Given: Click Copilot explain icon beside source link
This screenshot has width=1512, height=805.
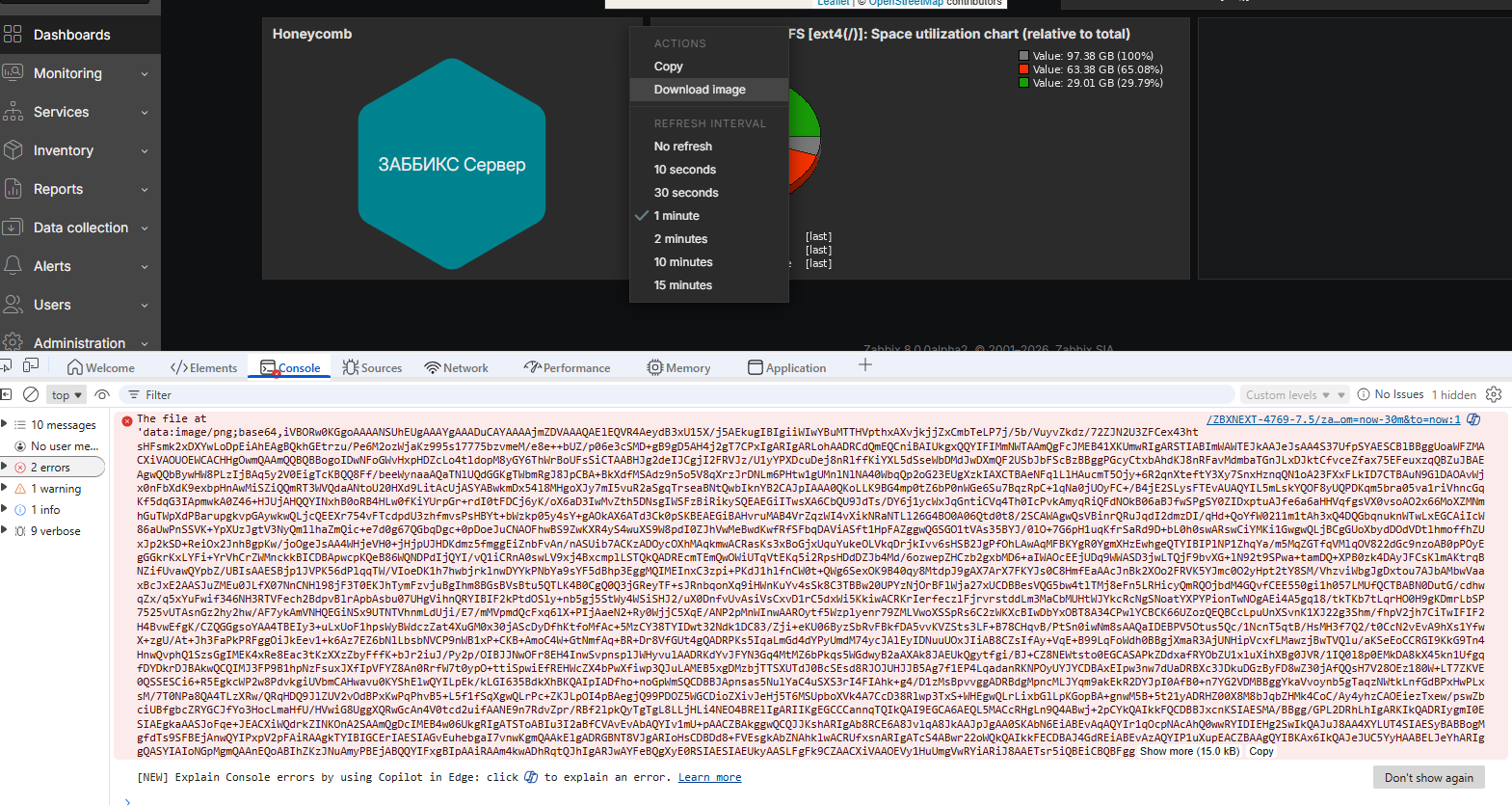Looking at the screenshot, I should pyautogui.click(x=1473, y=419).
